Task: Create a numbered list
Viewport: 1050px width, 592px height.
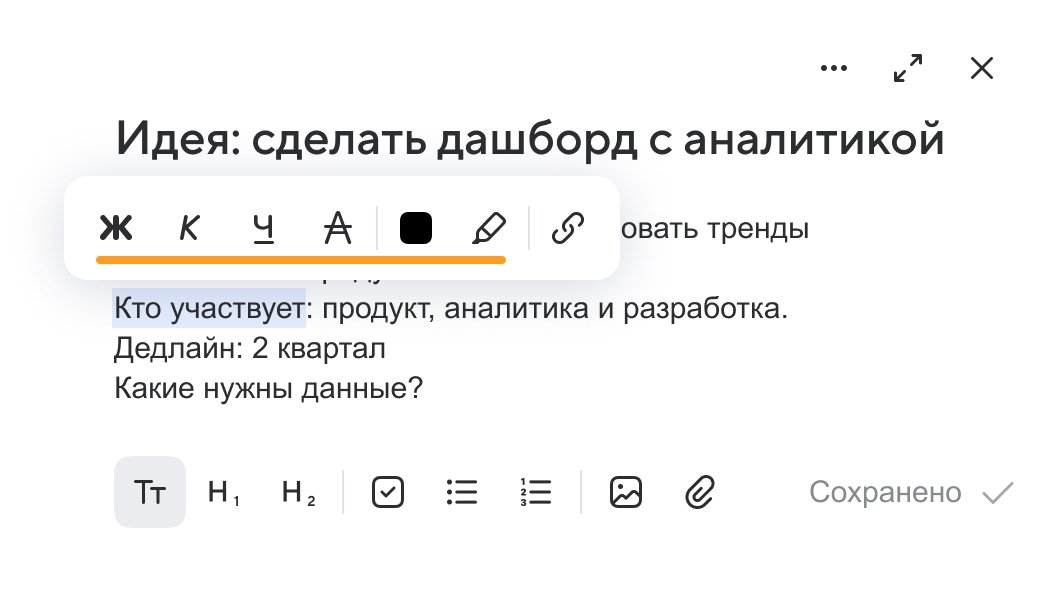Action: click(x=536, y=492)
